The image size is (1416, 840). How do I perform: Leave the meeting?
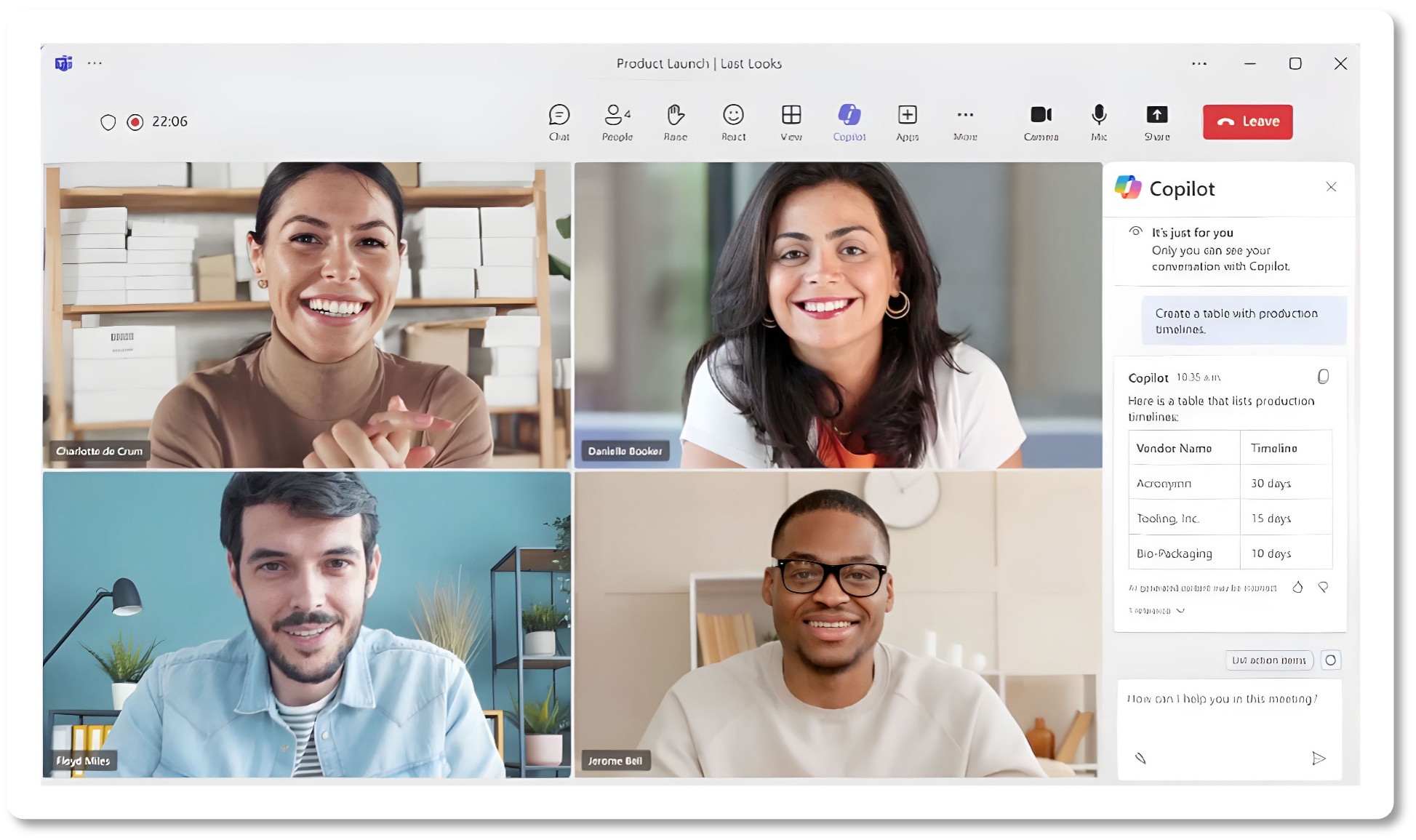1247,121
